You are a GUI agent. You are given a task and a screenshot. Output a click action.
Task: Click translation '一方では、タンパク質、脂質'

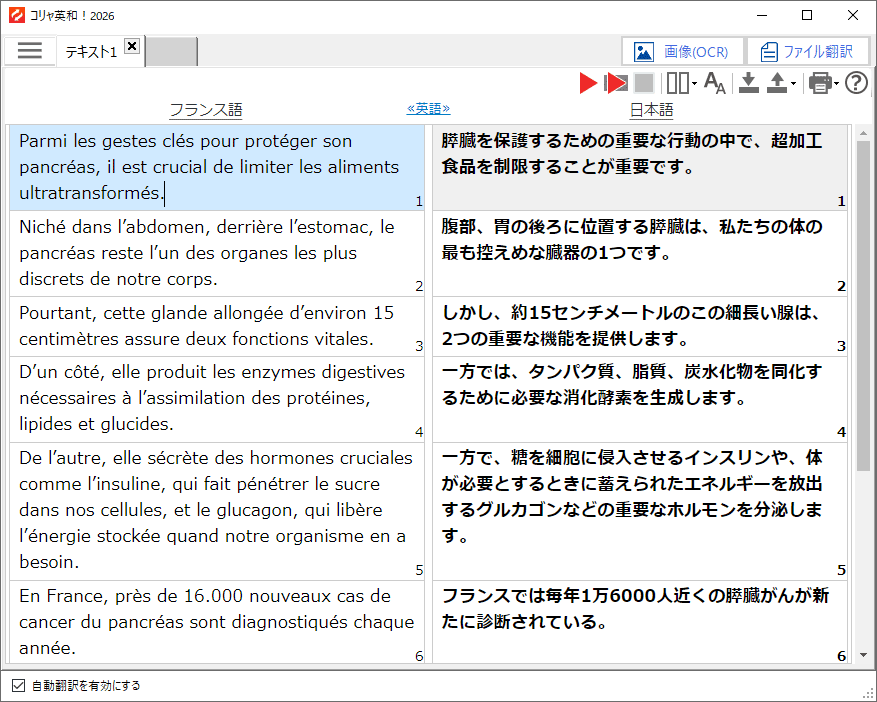640,399
